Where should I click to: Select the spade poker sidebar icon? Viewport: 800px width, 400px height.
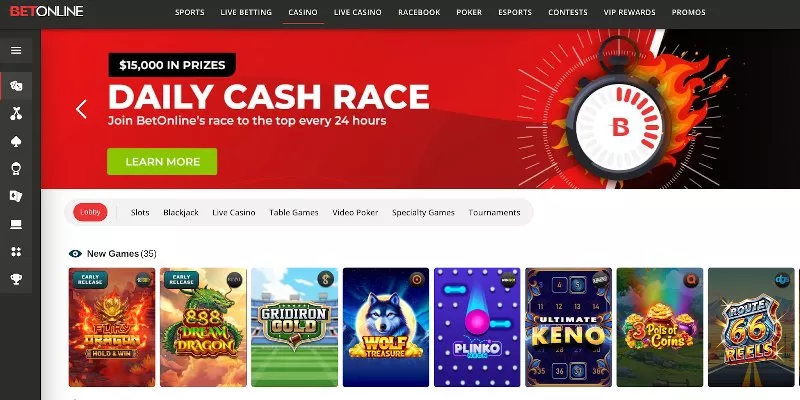[16, 141]
